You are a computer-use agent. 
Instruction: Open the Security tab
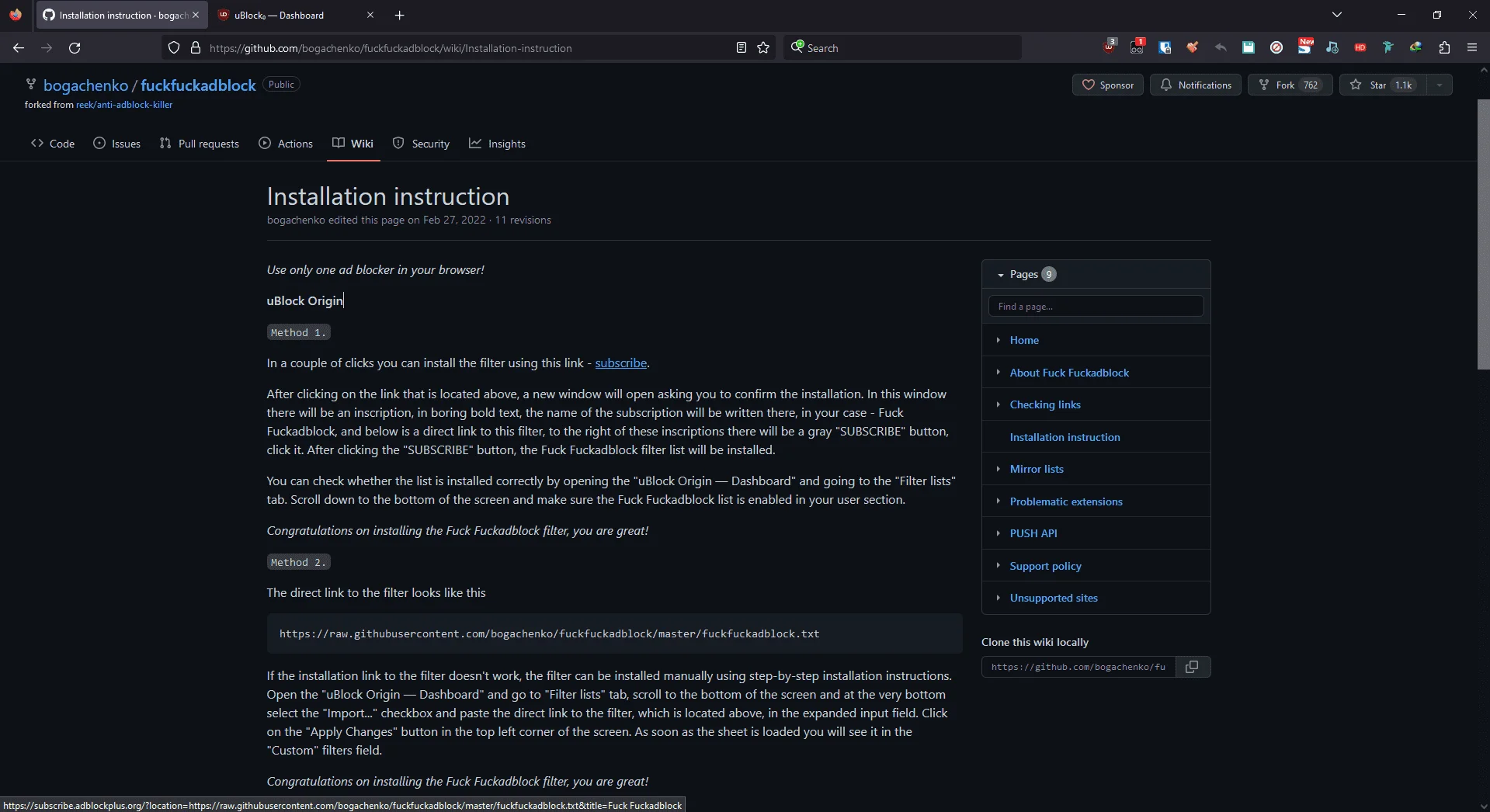422,144
